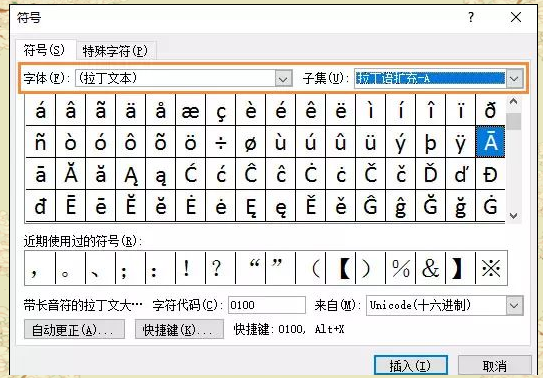Click the 字符代码 input field showing 0100

click(267, 305)
